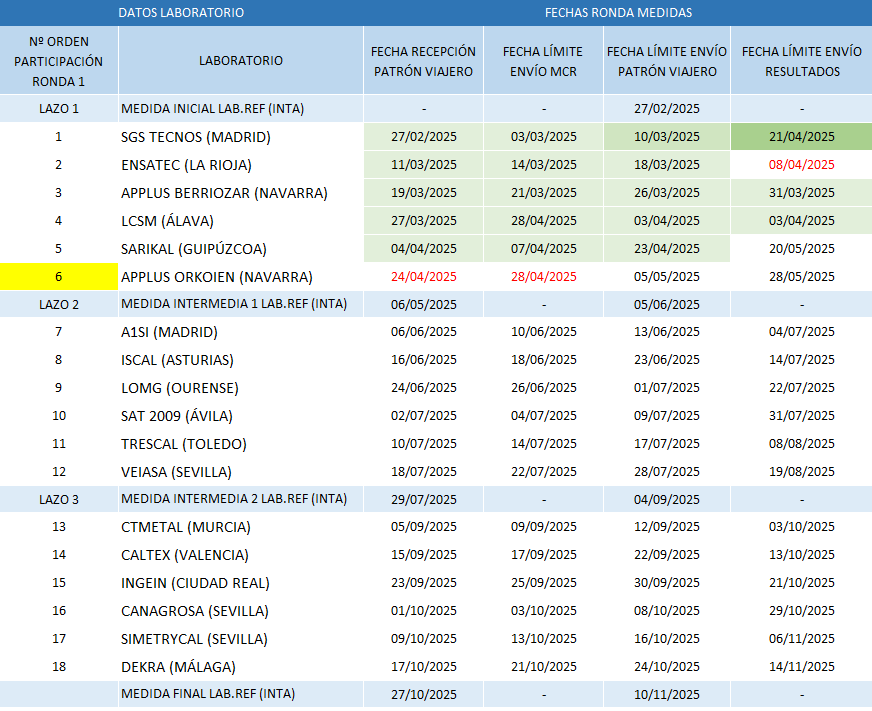Click the 23/06/2025 date cell

667,360
